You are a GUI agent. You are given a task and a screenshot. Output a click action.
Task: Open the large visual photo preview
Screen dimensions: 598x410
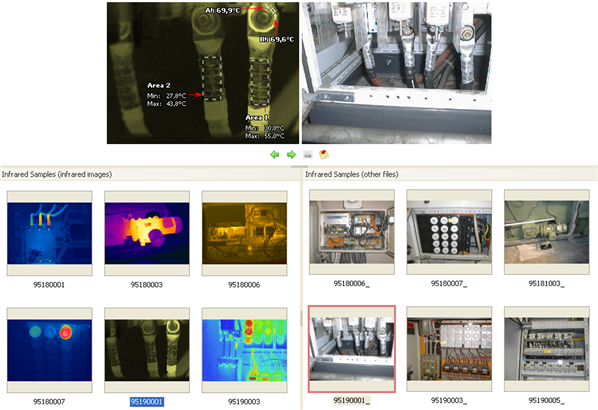(397, 73)
